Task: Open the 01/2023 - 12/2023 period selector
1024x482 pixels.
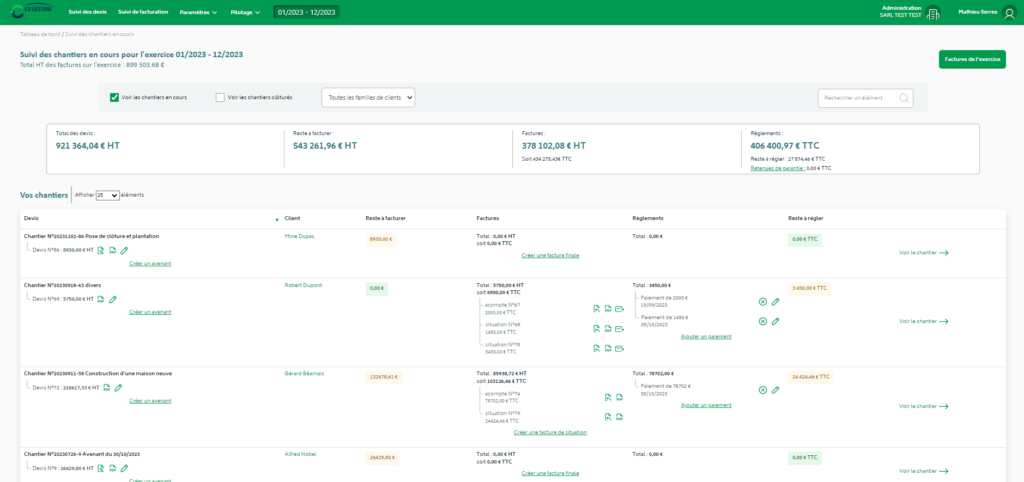Action: click(306, 12)
